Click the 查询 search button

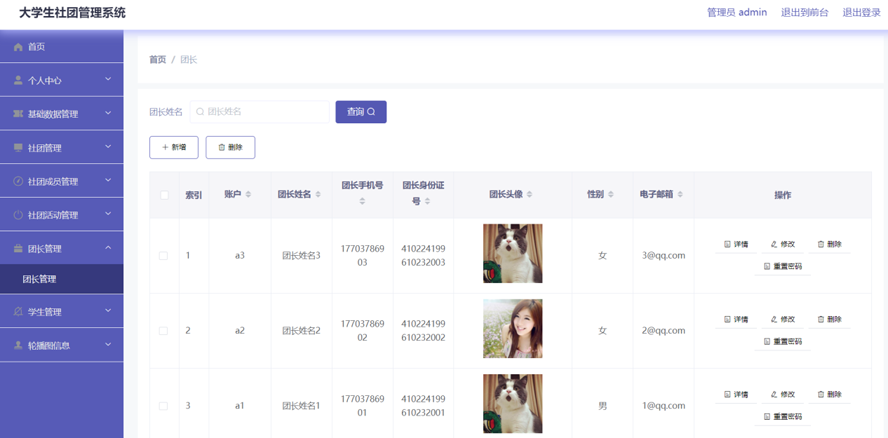click(x=361, y=112)
